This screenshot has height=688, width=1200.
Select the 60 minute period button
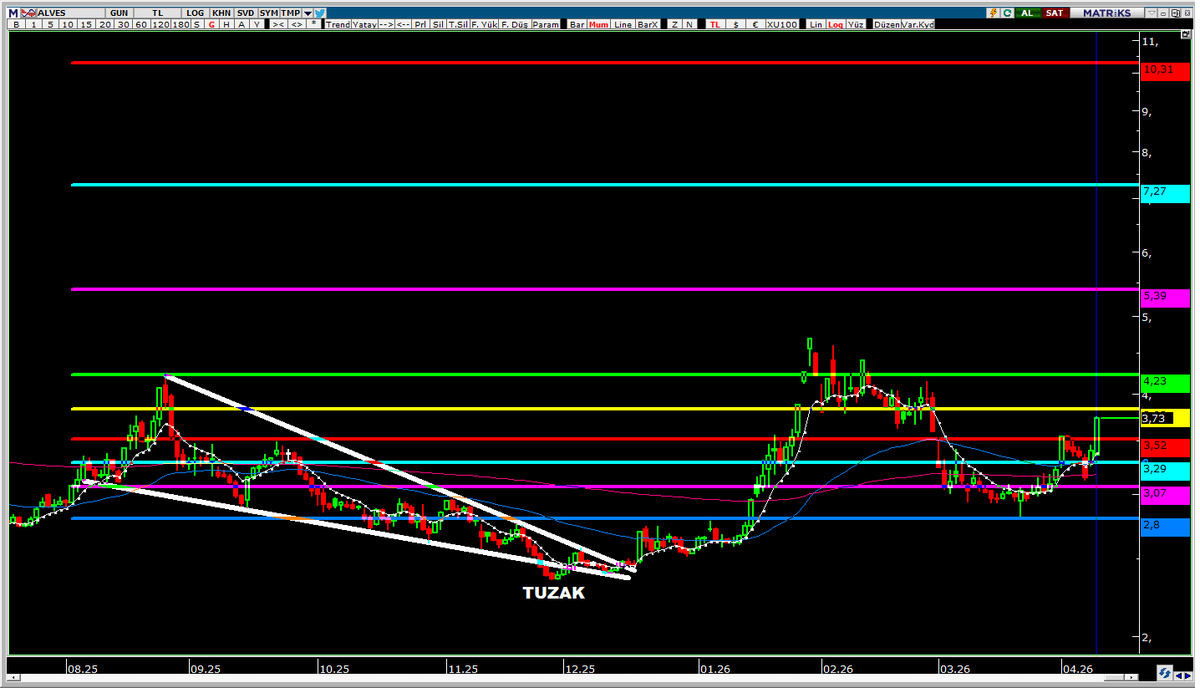pos(141,24)
